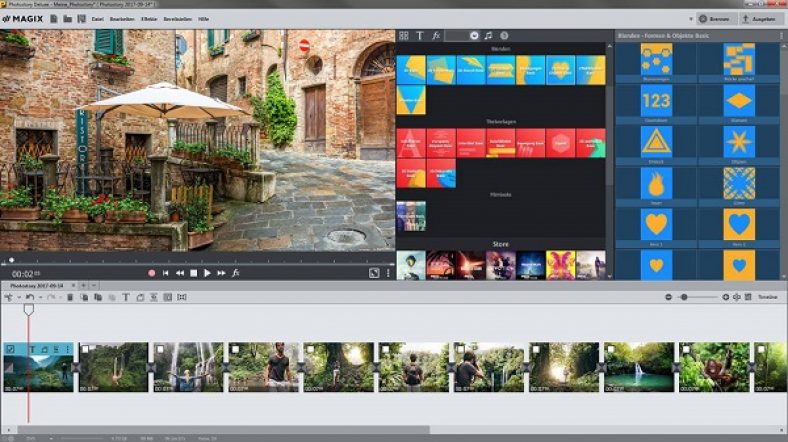Click the play button under the preview

coord(207,272)
